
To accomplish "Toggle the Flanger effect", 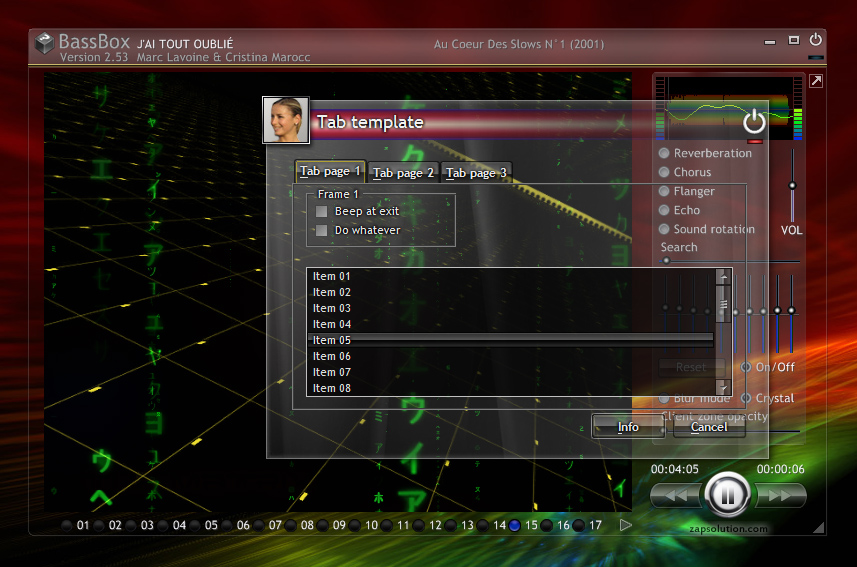I will coord(664,191).
